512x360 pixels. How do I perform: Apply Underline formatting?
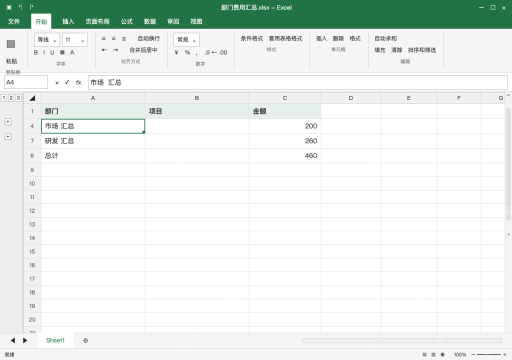(52, 52)
